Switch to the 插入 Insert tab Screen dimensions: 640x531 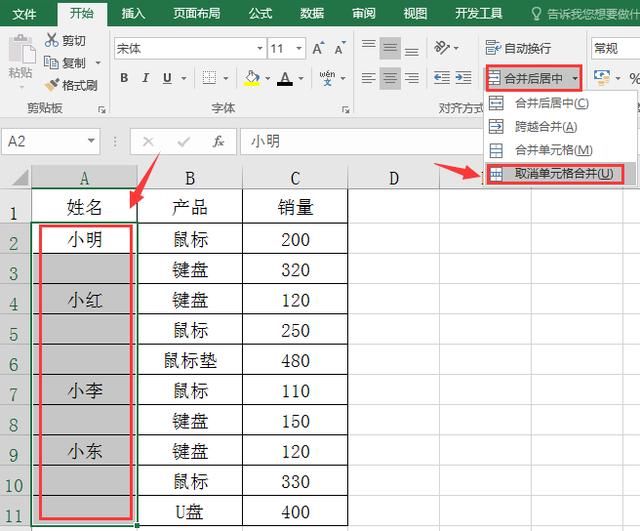coord(133,13)
